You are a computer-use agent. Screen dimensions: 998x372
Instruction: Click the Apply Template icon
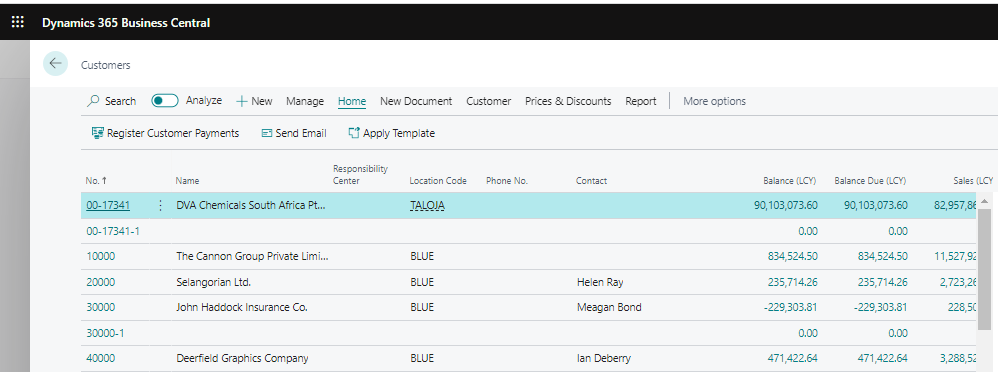[354, 133]
